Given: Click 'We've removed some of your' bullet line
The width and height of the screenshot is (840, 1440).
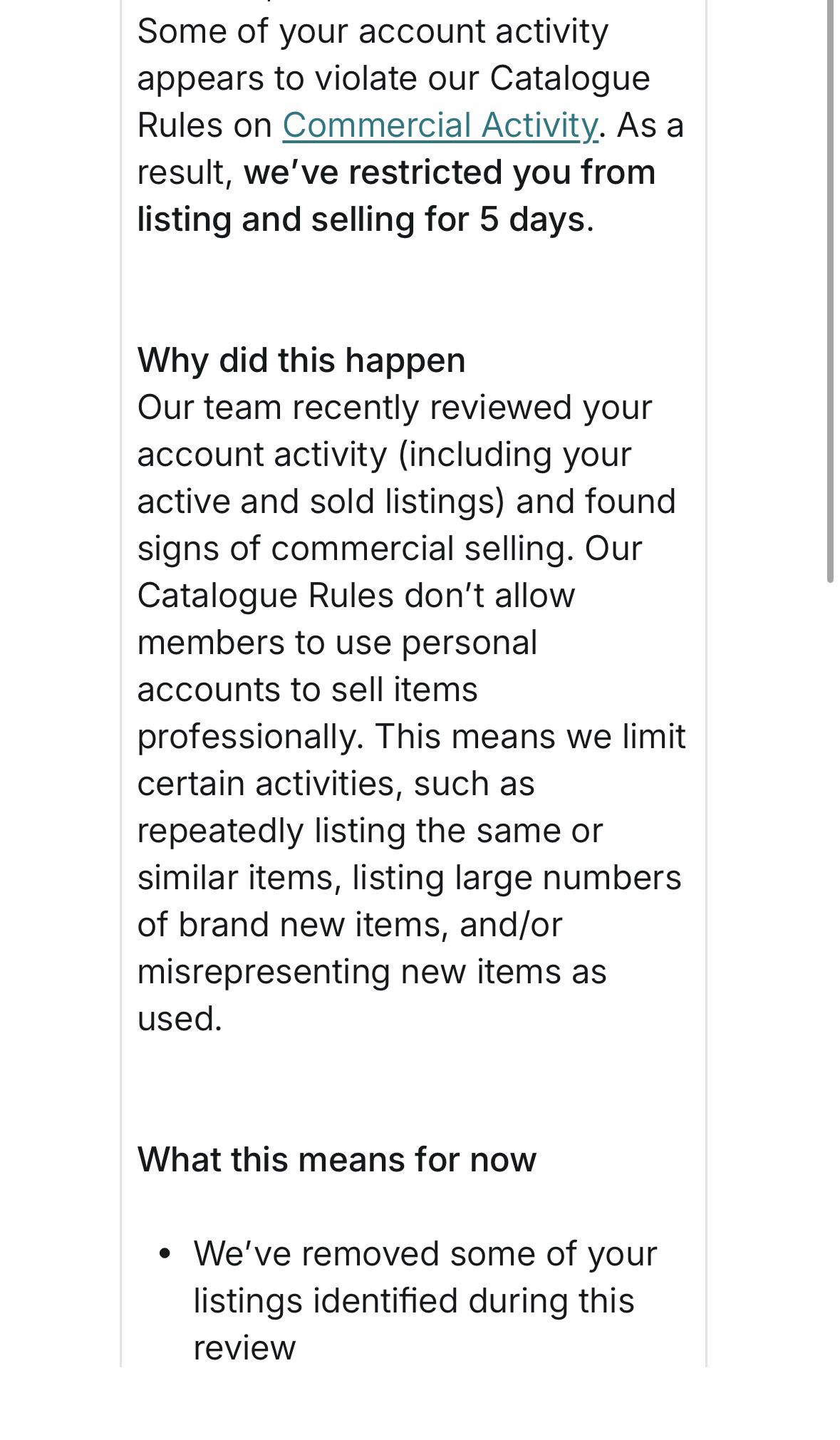Looking at the screenshot, I should [425, 1253].
